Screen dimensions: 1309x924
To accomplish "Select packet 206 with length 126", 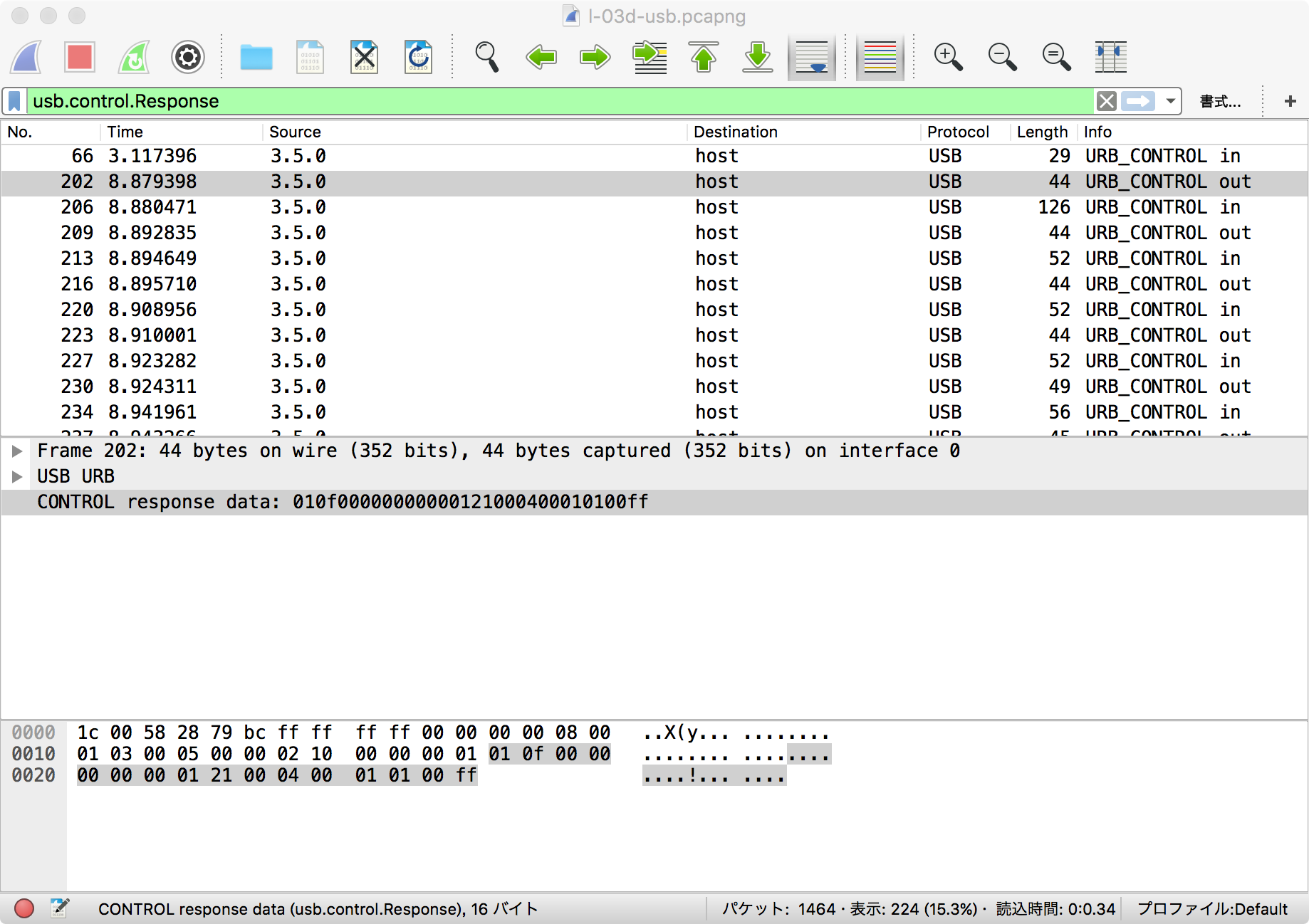I will pos(654,207).
